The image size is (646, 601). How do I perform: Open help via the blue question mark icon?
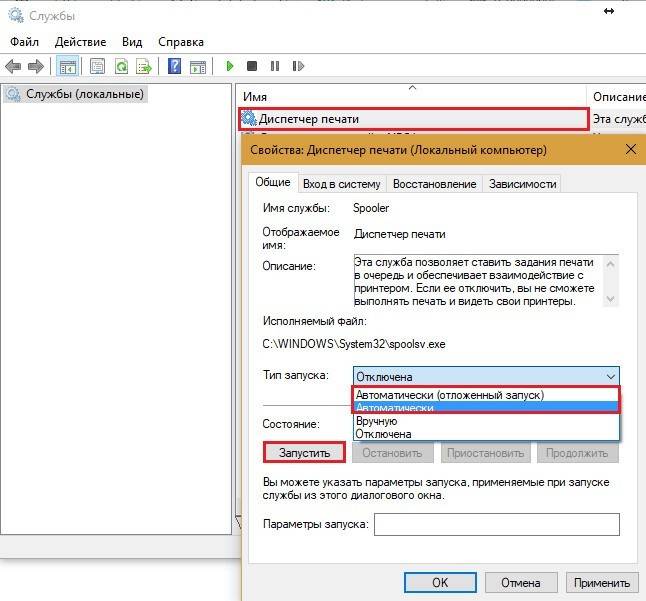(x=174, y=66)
